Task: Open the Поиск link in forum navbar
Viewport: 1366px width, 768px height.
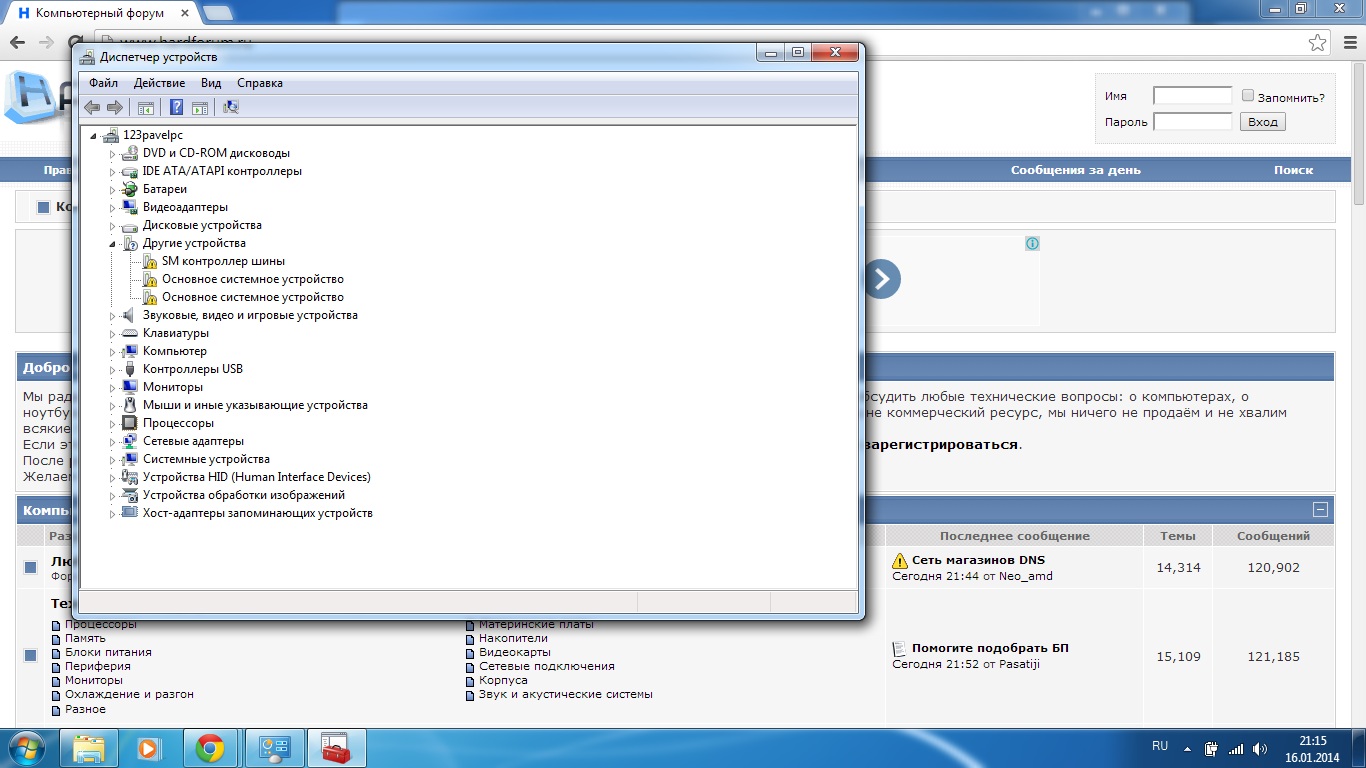Action: tap(1293, 170)
